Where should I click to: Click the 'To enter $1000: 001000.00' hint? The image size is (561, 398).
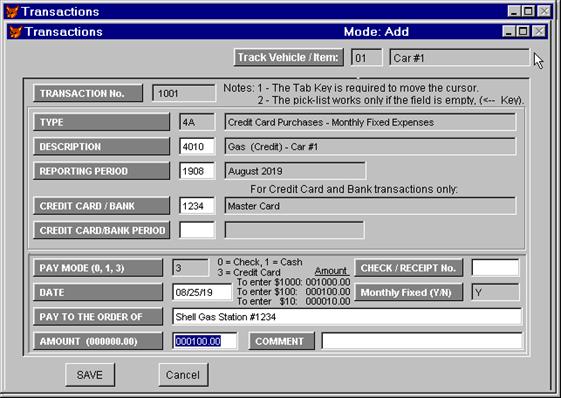(293, 282)
